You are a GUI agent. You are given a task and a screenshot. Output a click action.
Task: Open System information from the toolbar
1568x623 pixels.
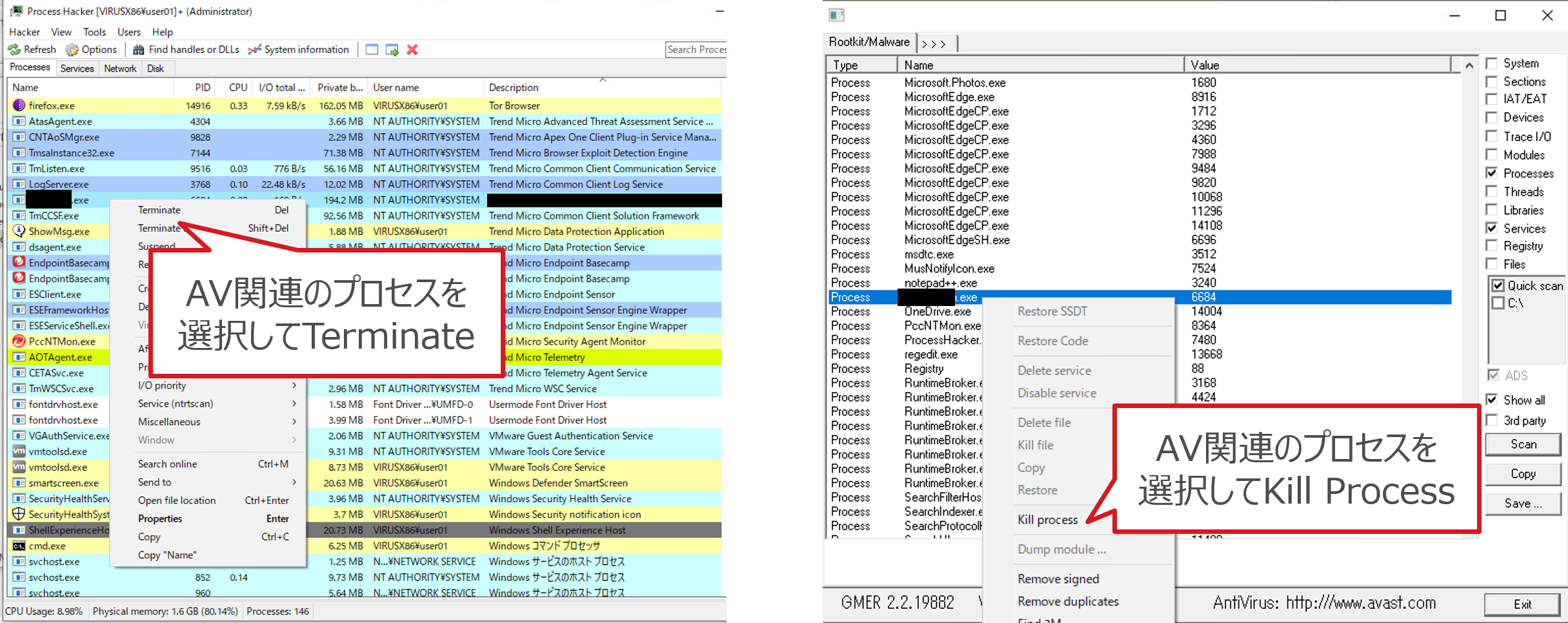255,50
